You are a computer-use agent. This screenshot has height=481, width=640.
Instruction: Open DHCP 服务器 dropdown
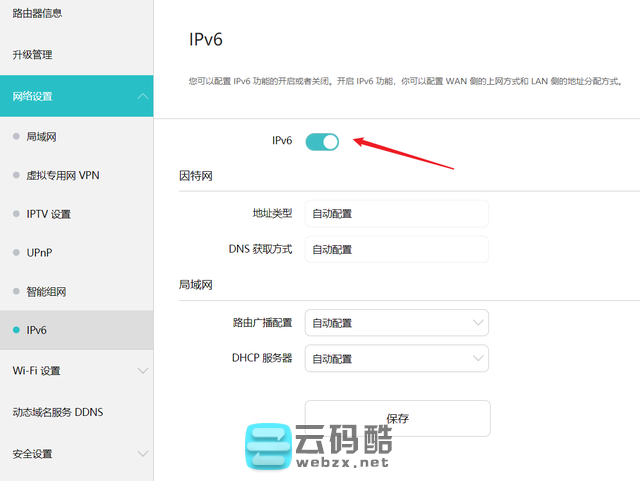tap(396, 358)
